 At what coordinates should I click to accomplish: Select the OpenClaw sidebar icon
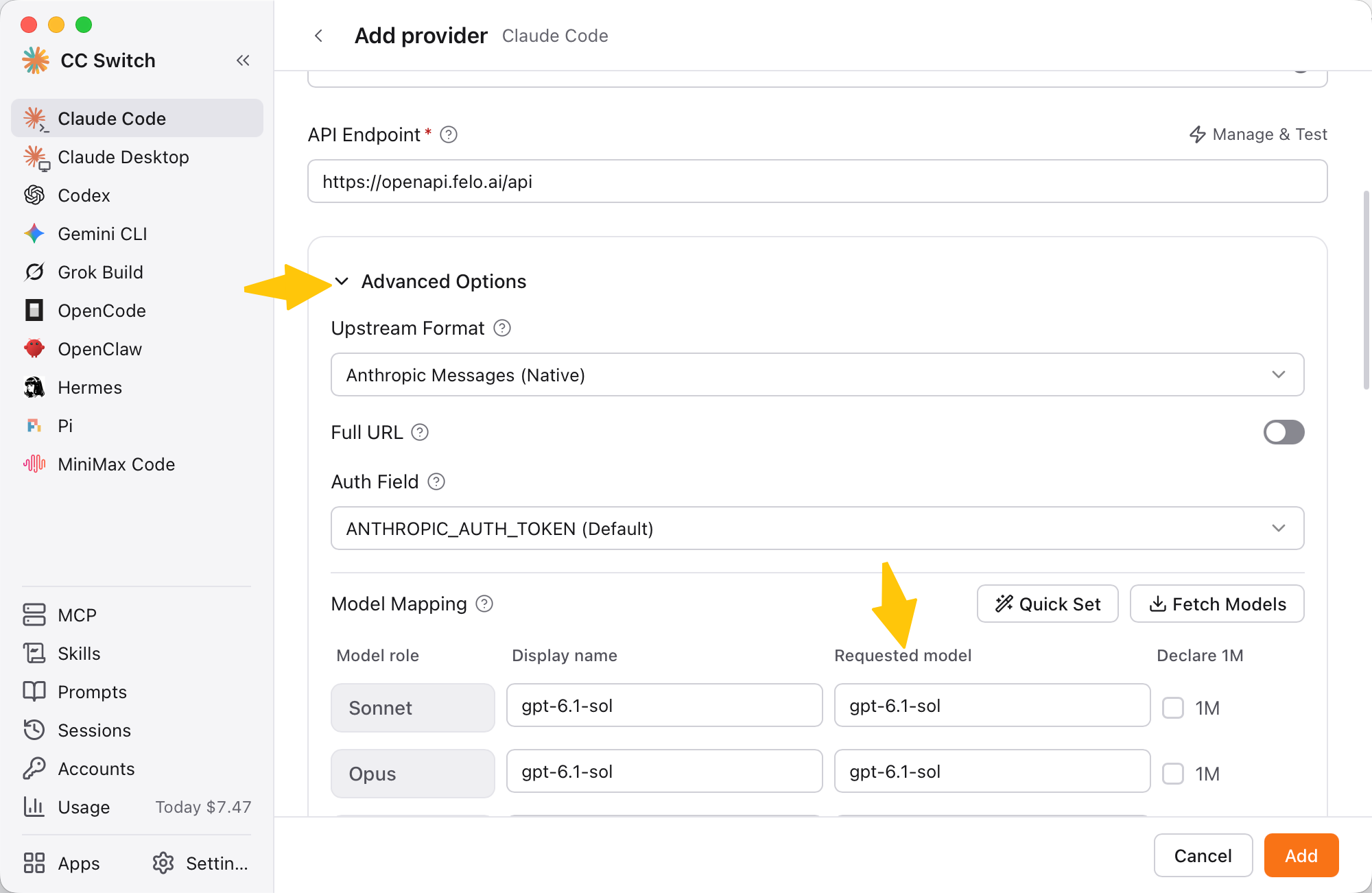pyautogui.click(x=34, y=349)
